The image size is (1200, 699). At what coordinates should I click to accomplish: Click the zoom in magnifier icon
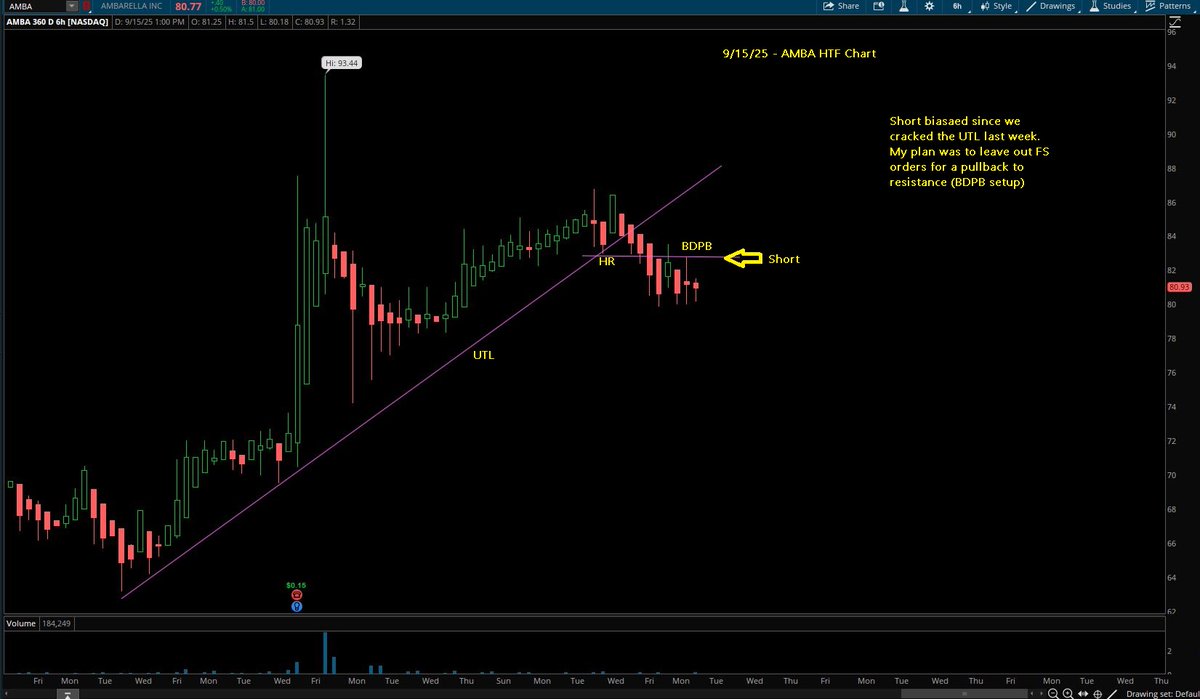[1068, 693]
